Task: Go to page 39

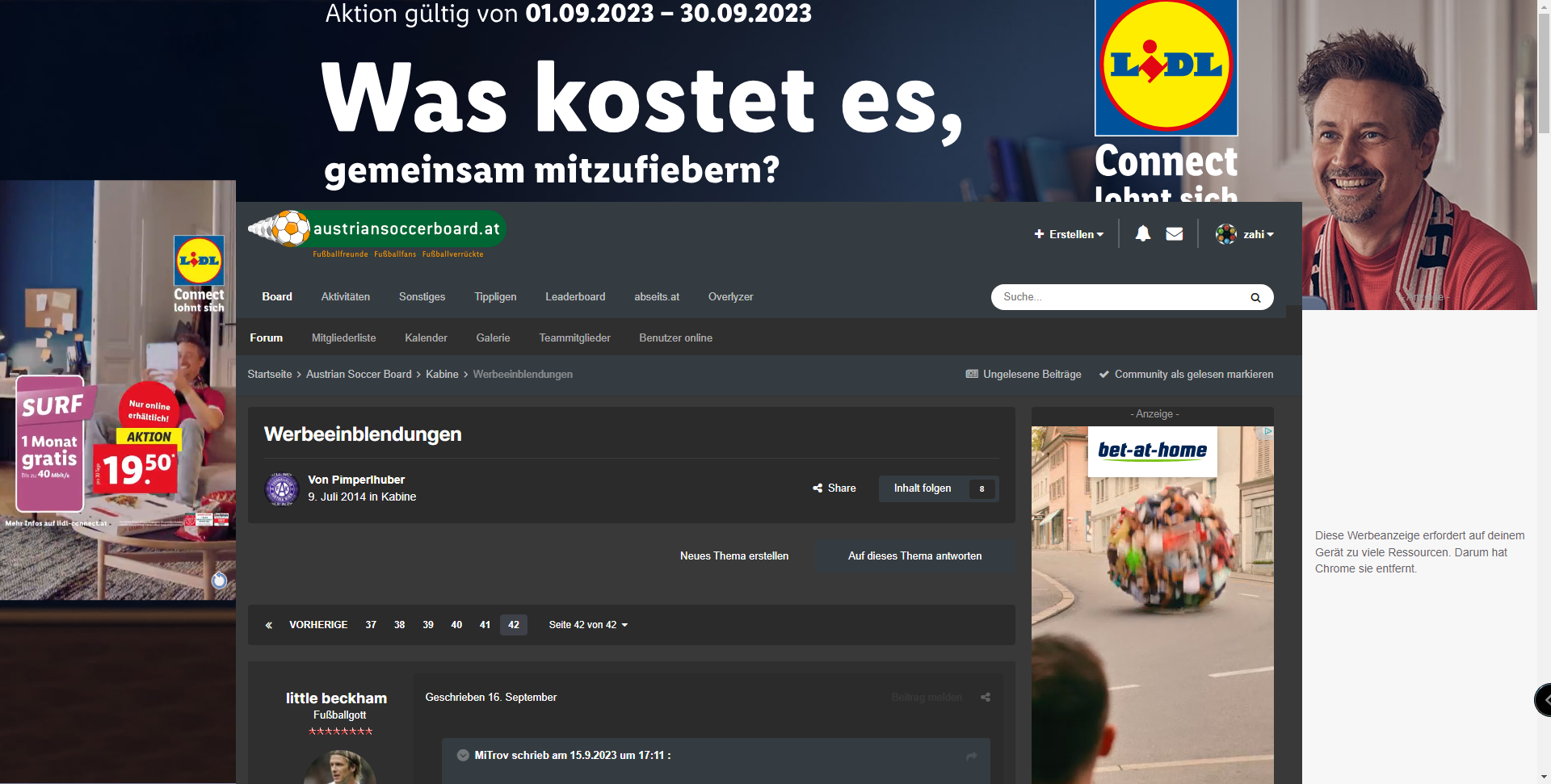Action: 428,625
